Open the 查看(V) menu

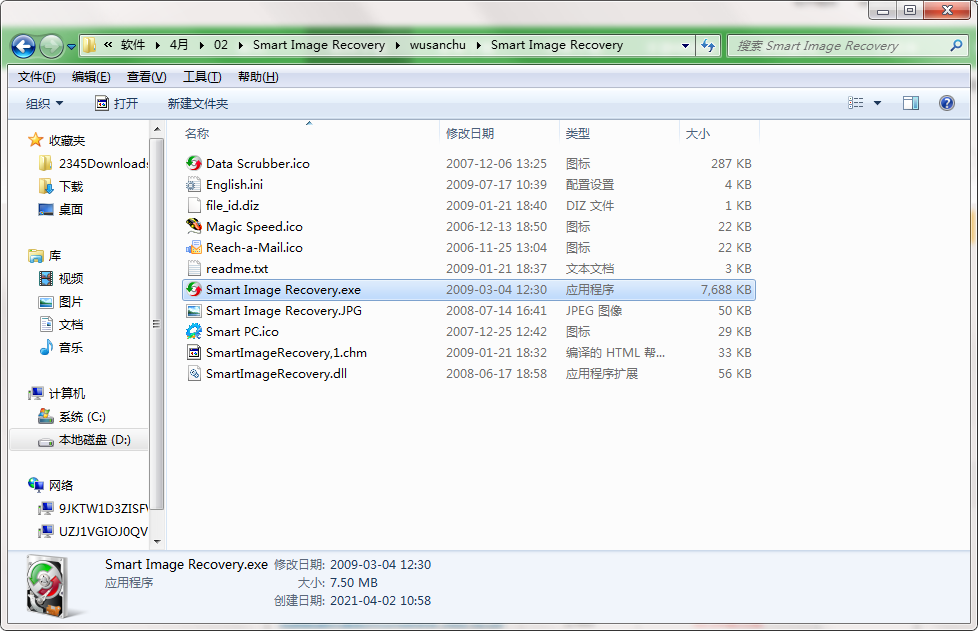click(146, 77)
